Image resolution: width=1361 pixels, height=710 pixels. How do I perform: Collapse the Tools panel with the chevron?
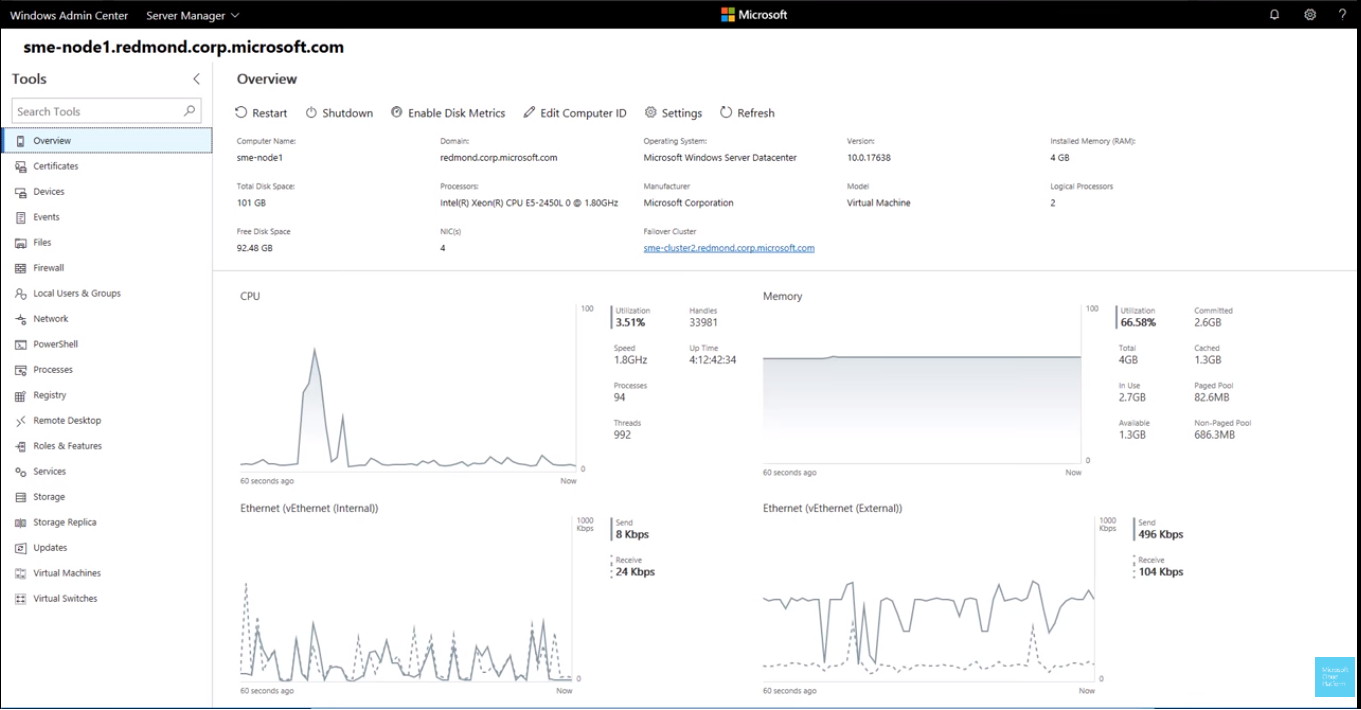[196, 79]
